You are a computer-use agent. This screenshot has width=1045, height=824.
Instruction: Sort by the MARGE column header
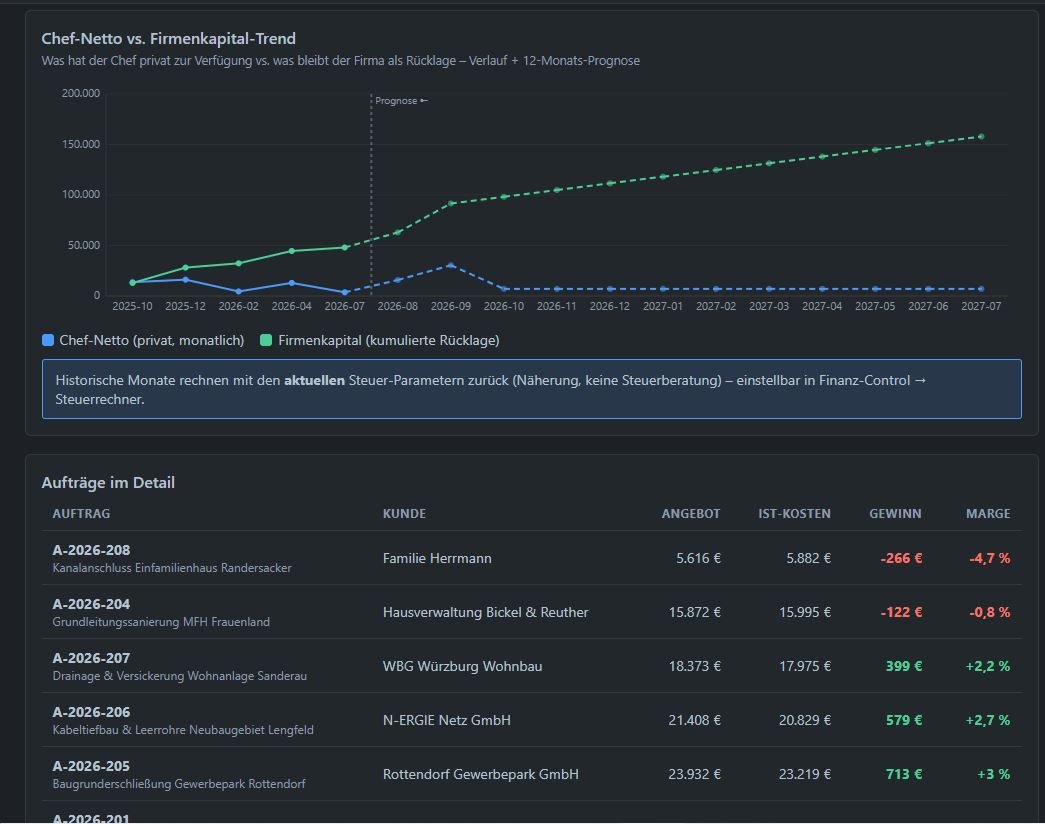point(988,514)
